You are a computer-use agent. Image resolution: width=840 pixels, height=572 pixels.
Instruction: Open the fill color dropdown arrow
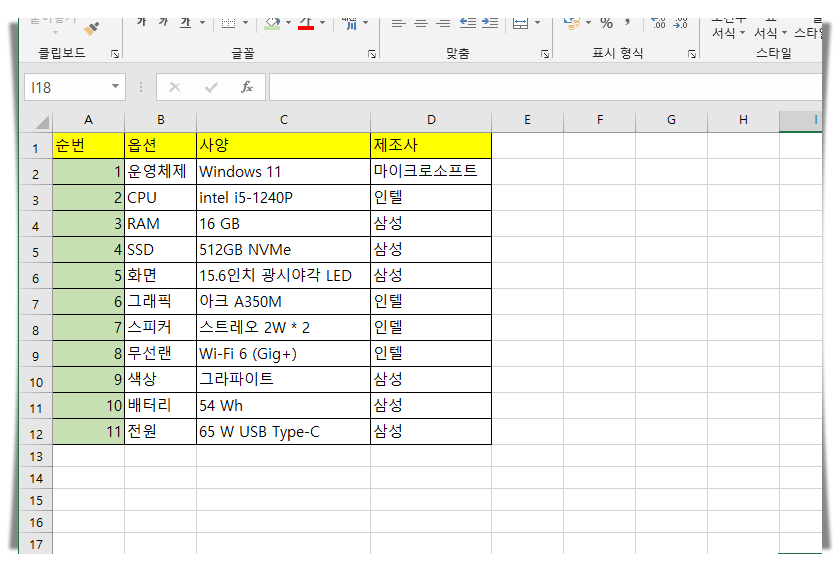click(x=288, y=22)
